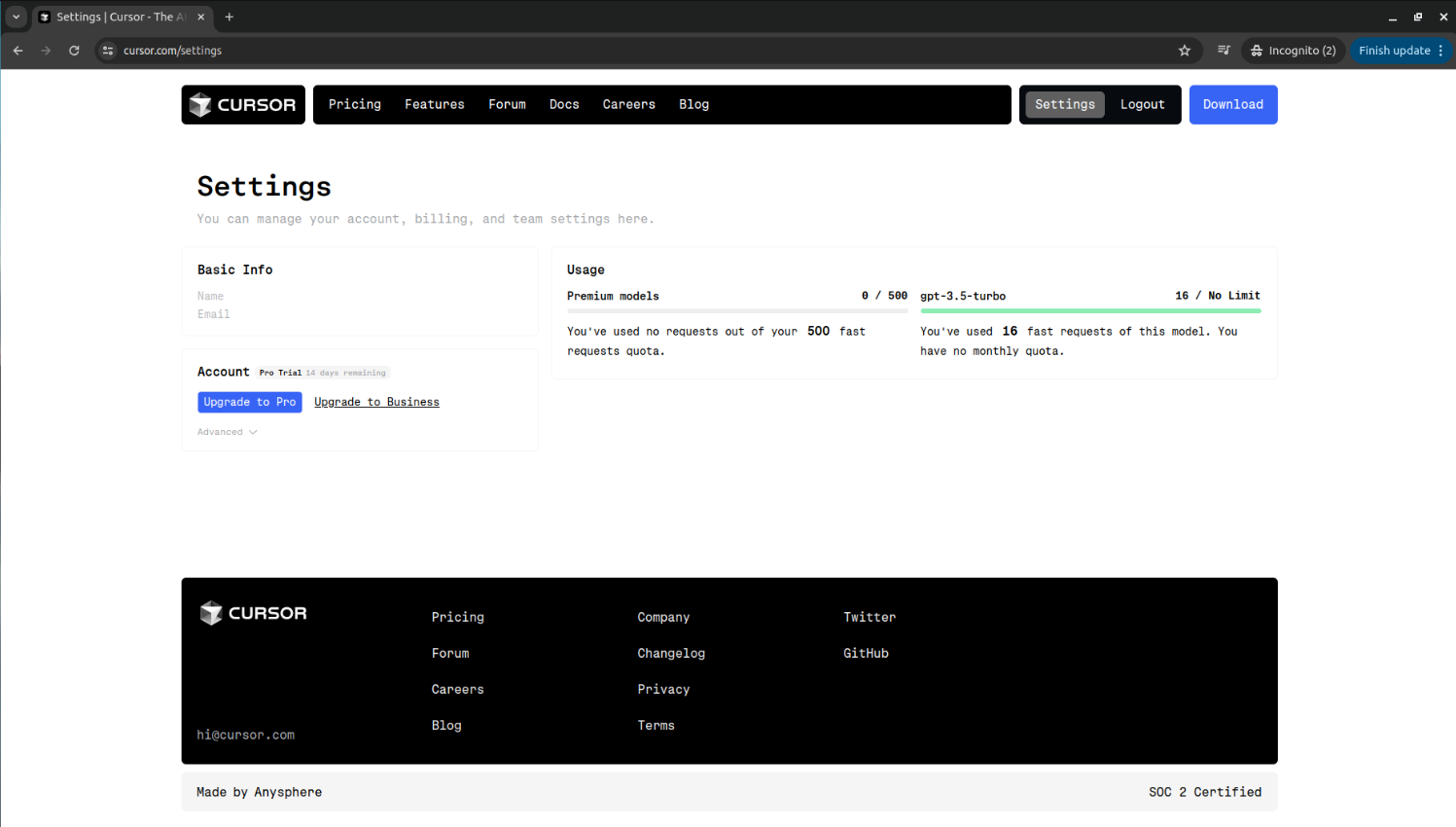Open Blog in the top navigation
This screenshot has width=1456, height=827.
(694, 104)
